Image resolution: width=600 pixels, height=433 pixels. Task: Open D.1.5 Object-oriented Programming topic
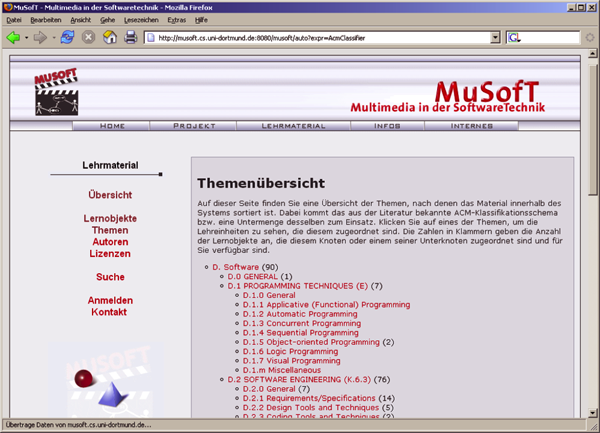point(311,342)
